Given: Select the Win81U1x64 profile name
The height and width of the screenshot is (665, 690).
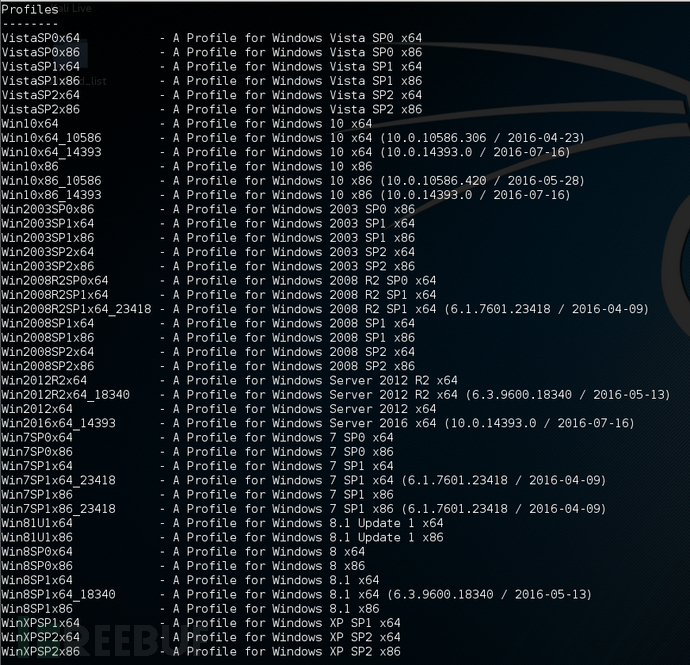Looking at the screenshot, I should tap(37, 523).
